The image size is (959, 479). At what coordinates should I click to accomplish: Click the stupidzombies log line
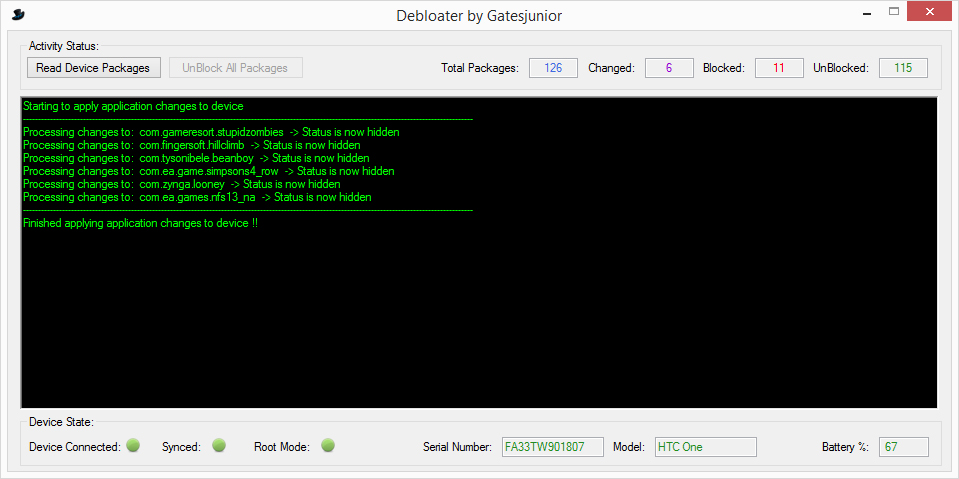211,132
